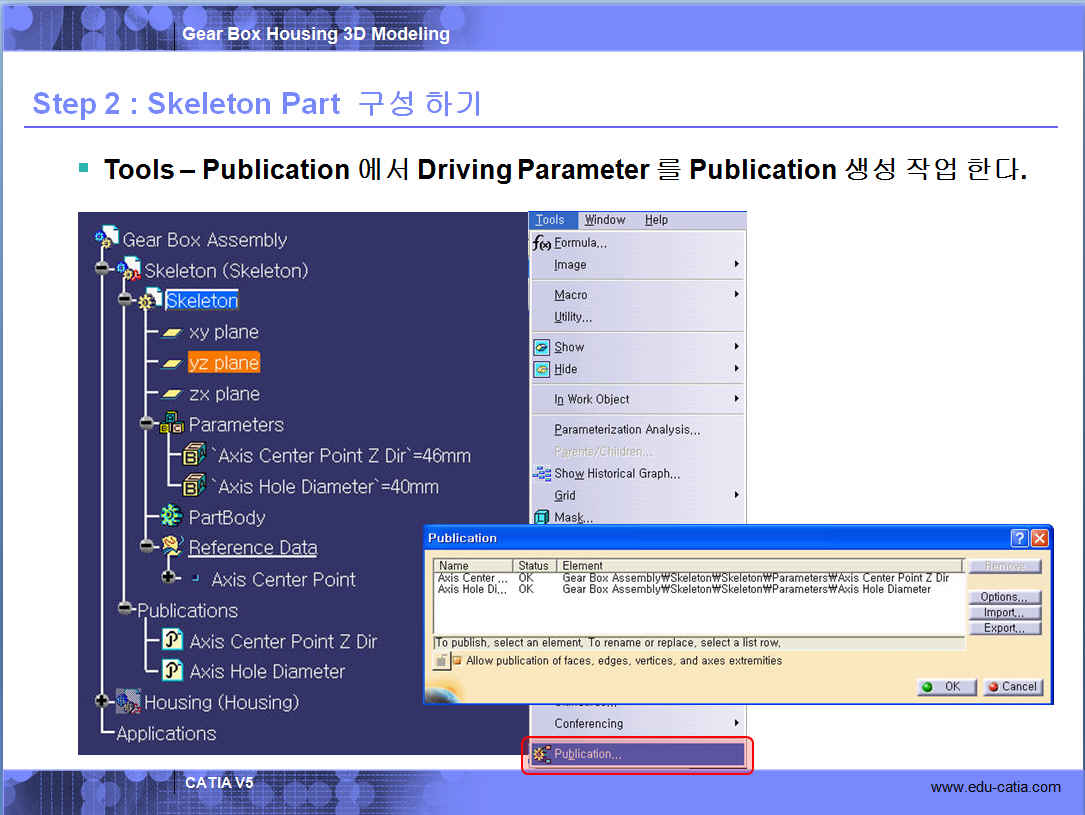This screenshot has width=1085, height=815.
Task: Click the PartBody gear icon in tree
Action: (x=171, y=516)
